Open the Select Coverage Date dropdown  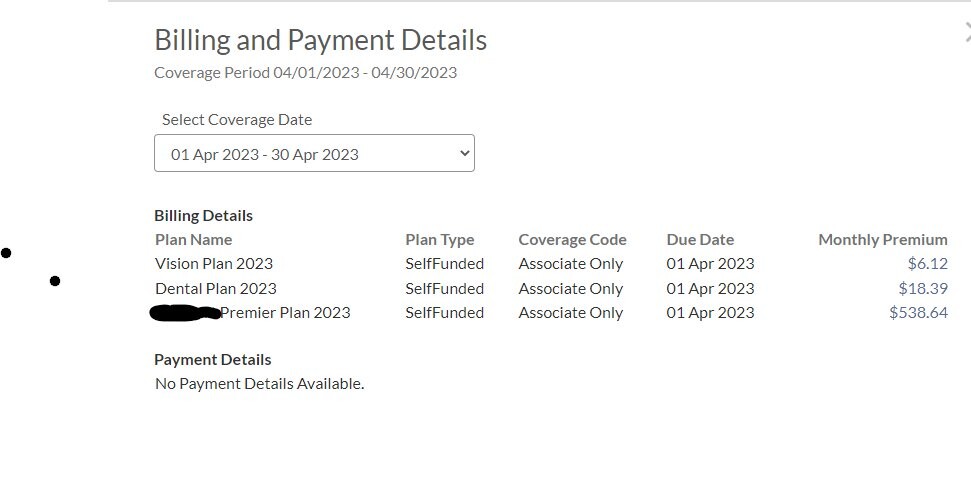coord(313,154)
